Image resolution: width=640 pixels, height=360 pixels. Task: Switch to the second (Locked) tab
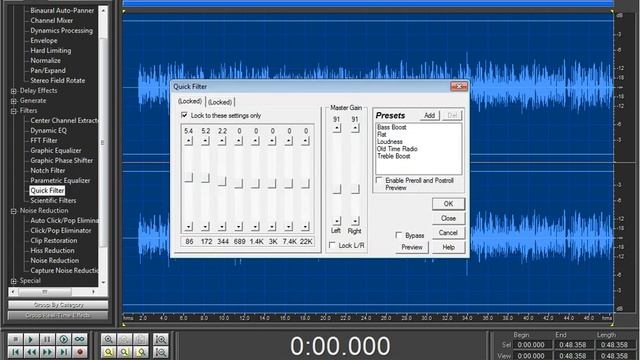(x=220, y=102)
